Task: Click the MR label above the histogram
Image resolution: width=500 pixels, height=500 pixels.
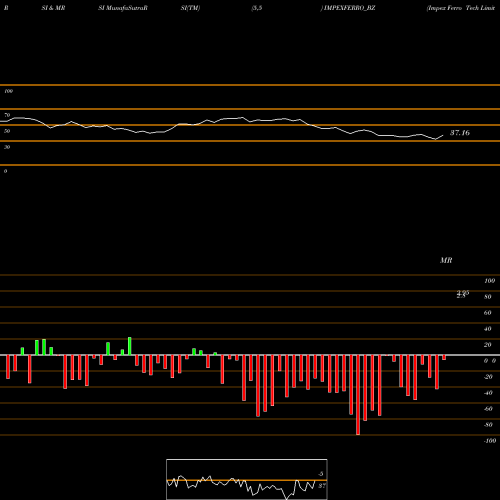Action: [x=446, y=260]
